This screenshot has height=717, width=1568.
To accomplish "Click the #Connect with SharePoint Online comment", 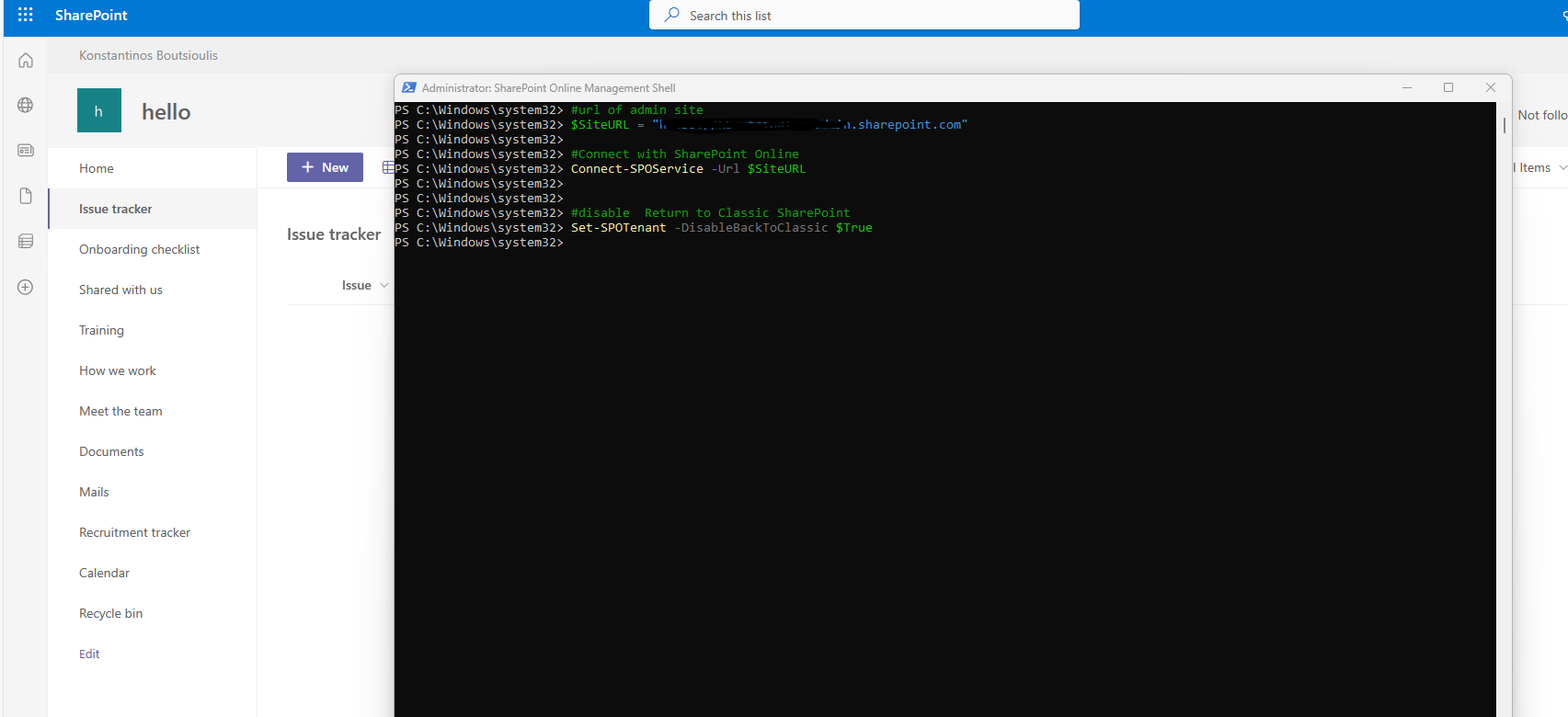I will (x=685, y=154).
